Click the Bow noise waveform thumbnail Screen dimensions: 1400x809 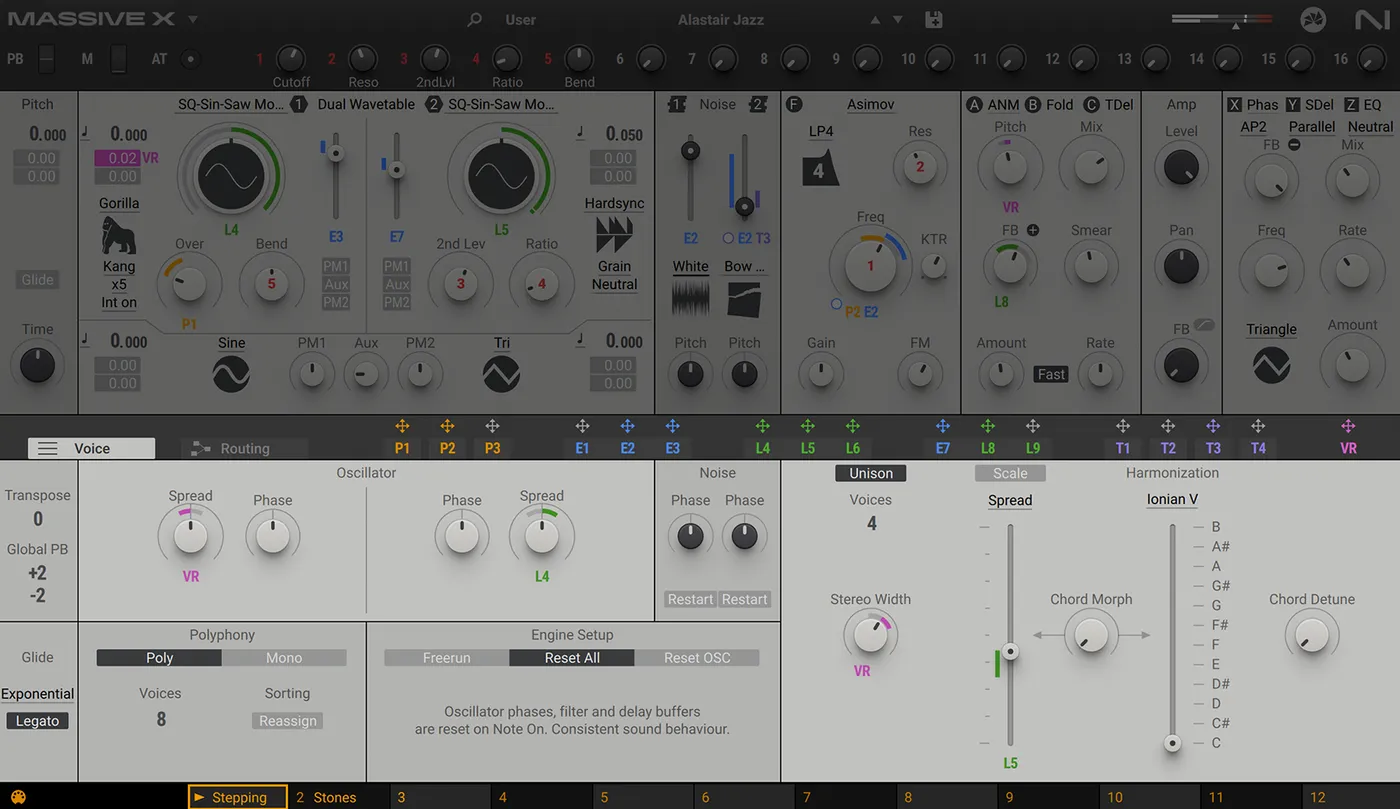[x=745, y=299]
